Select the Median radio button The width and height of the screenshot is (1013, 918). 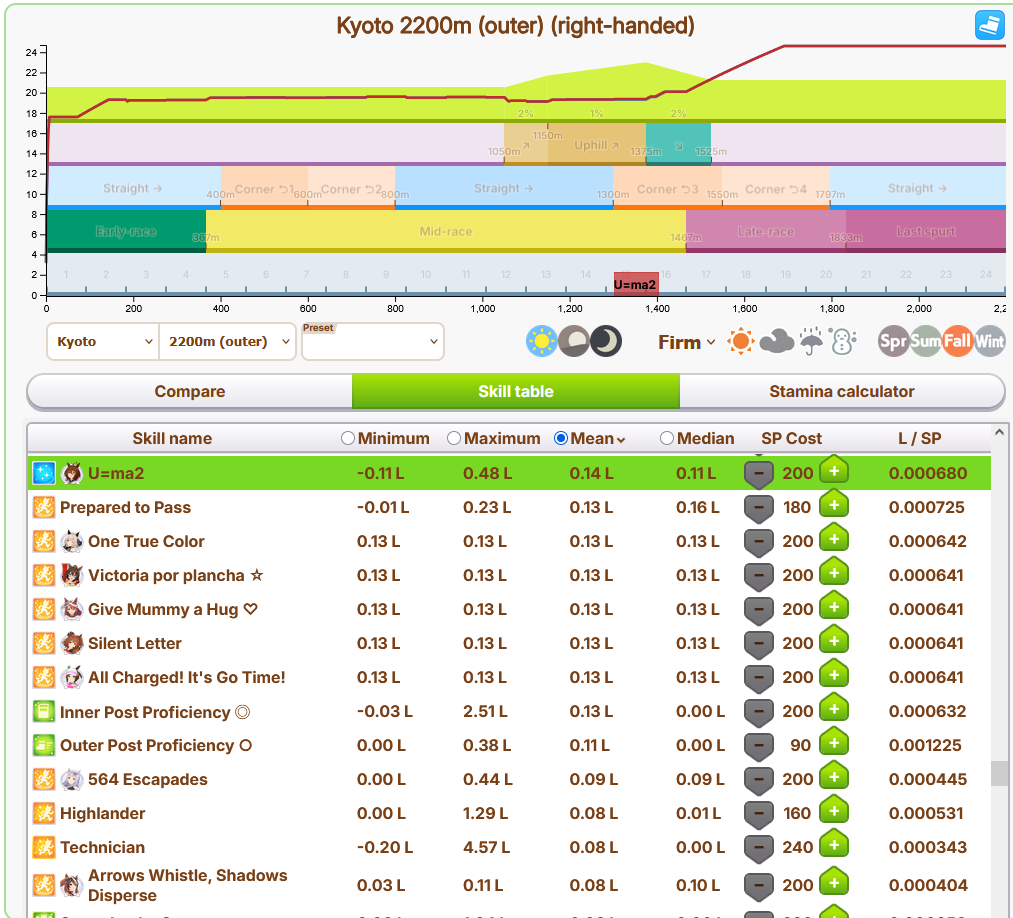[667, 438]
